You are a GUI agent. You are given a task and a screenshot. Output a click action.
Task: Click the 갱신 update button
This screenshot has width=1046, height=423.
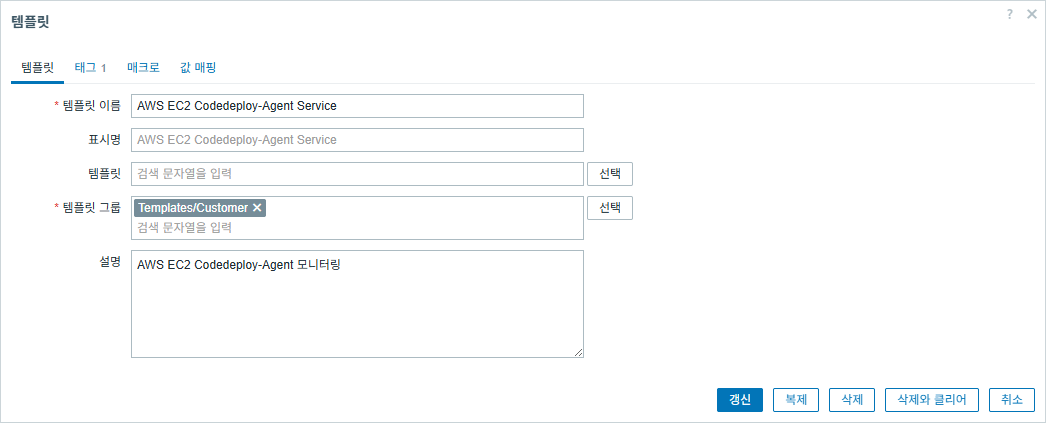740,400
